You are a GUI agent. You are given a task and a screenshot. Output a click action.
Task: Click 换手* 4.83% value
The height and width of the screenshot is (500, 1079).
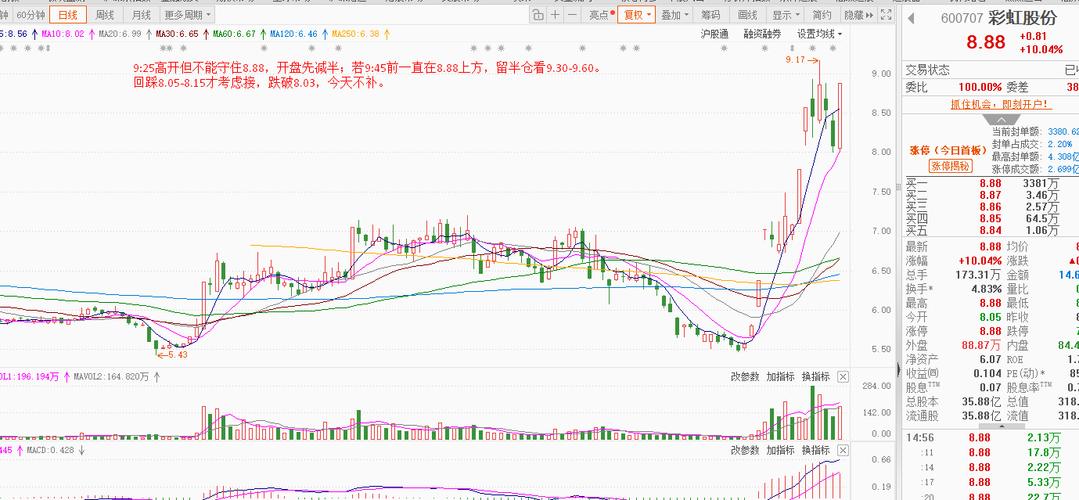tap(985, 289)
